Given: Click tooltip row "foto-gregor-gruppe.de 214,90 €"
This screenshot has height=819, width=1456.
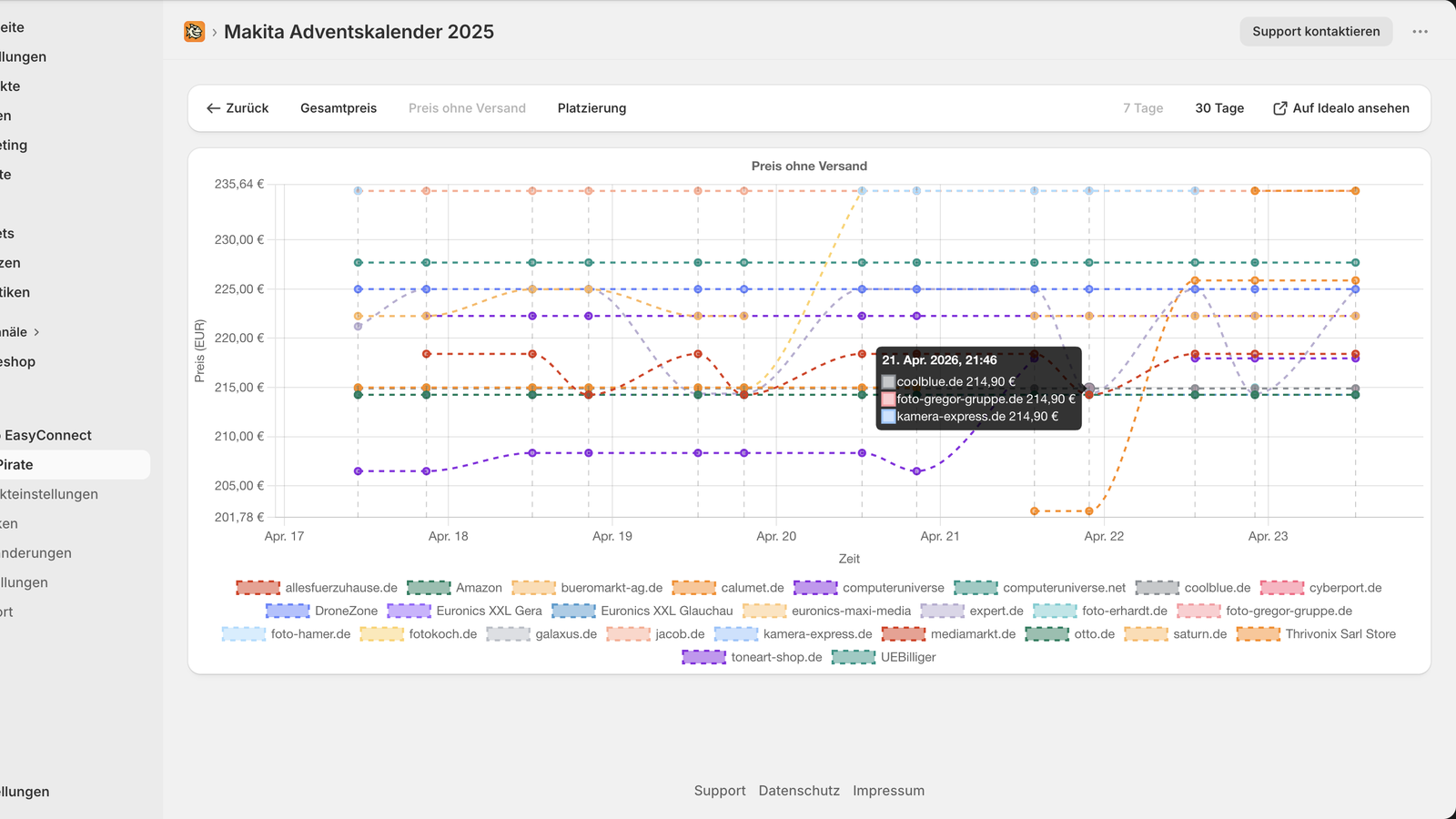Looking at the screenshot, I should (x=978, y=399).
